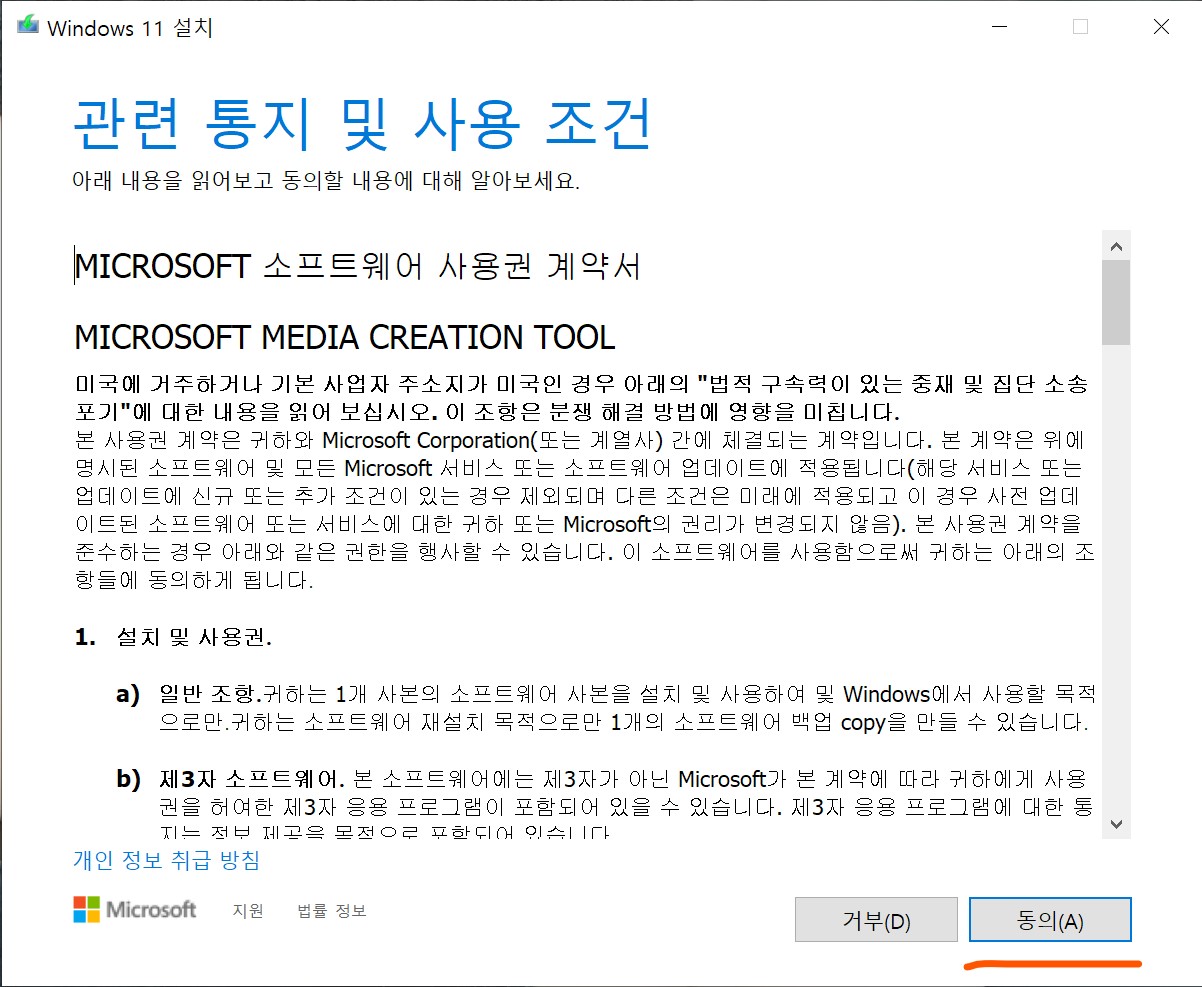Click the heading MICROSOFT 소프트웨어 사용권 계약서
The height and width of the screenshot is (987, 1202).
357,267
